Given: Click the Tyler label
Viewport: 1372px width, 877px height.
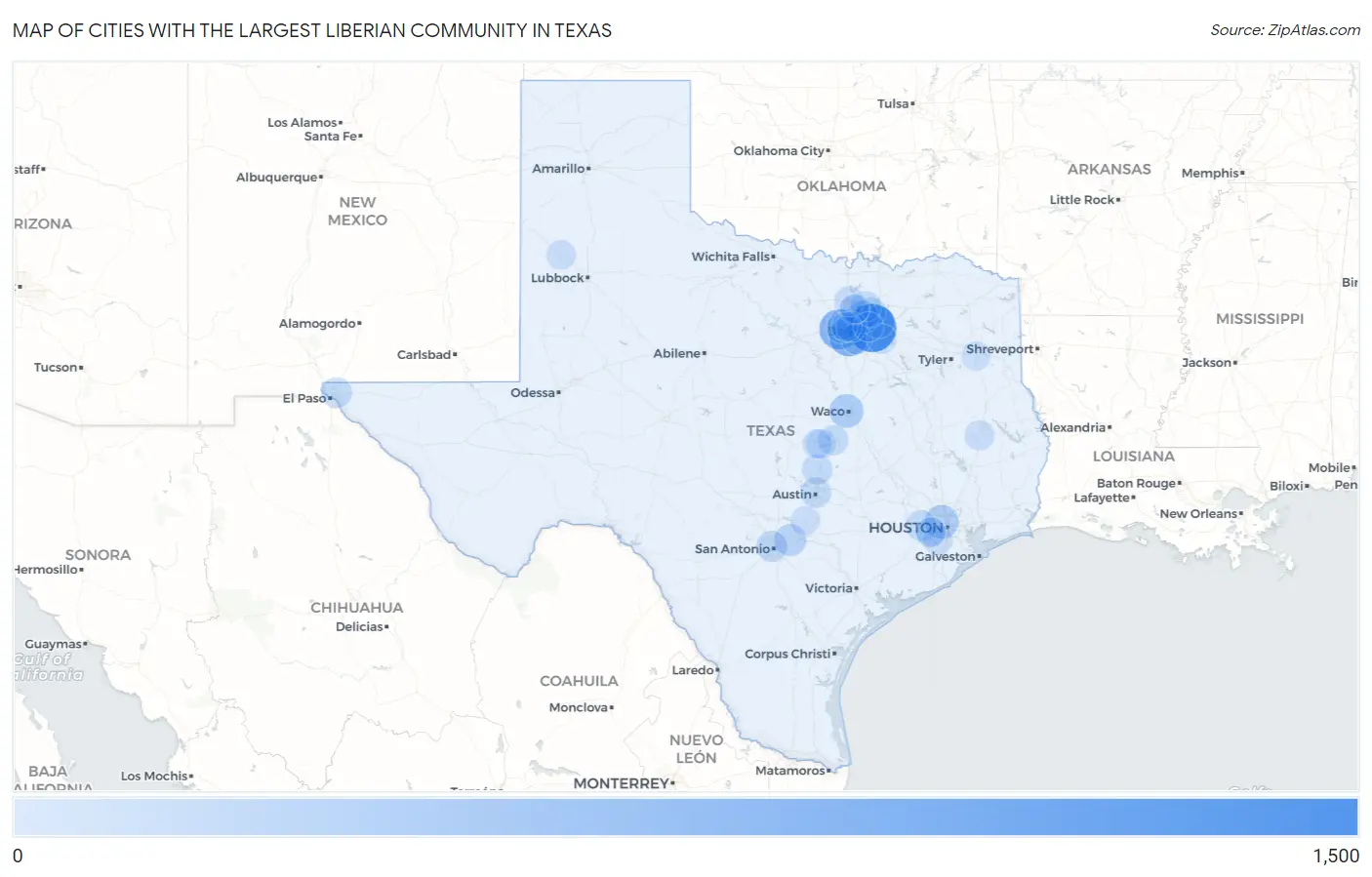Looking at the screenshot, I should tap(933, 360).
